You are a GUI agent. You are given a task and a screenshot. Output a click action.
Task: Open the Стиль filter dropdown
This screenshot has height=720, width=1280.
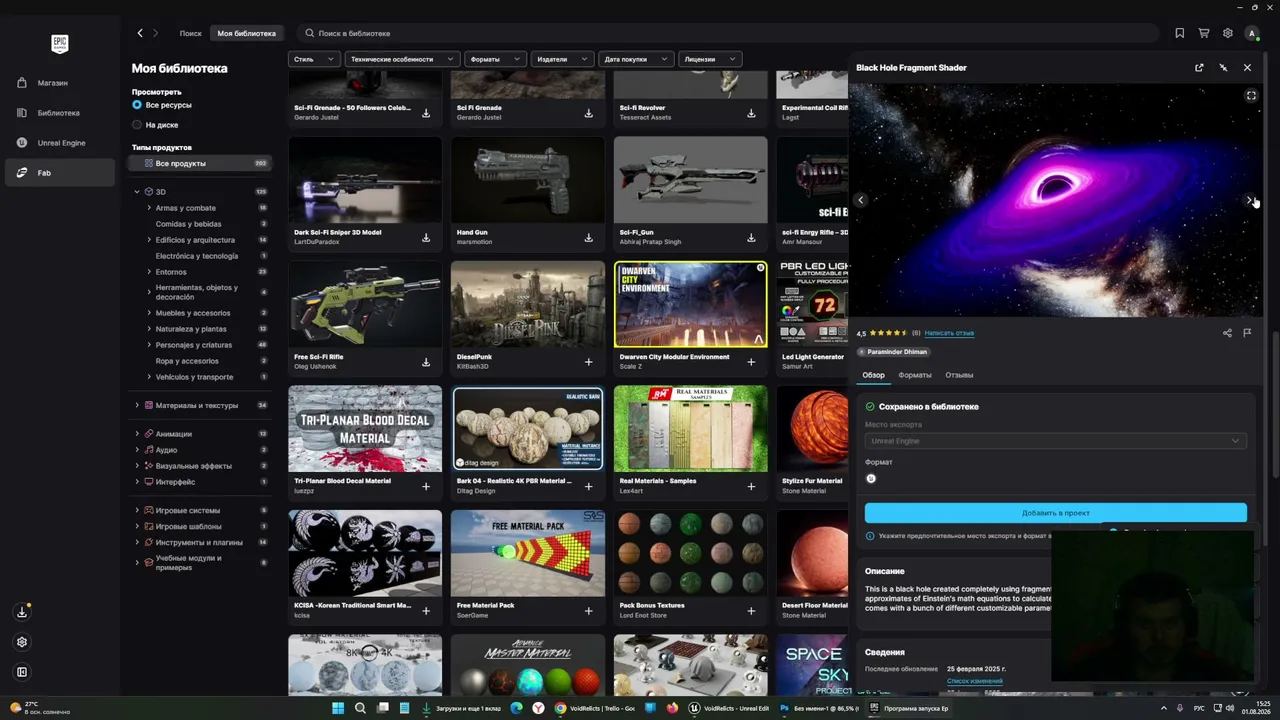click(x=314, y=59)
